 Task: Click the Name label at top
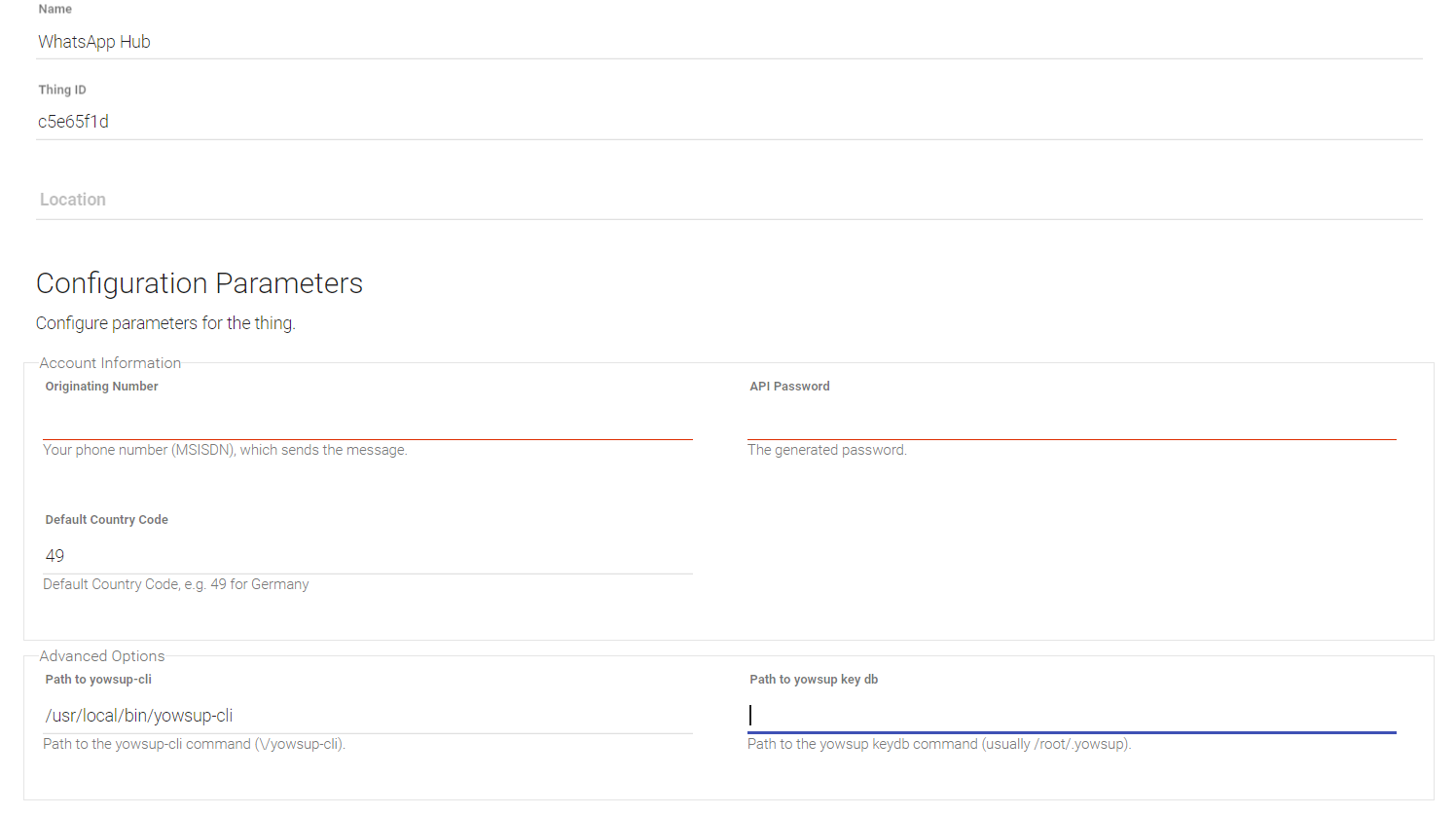coord(55,9)
